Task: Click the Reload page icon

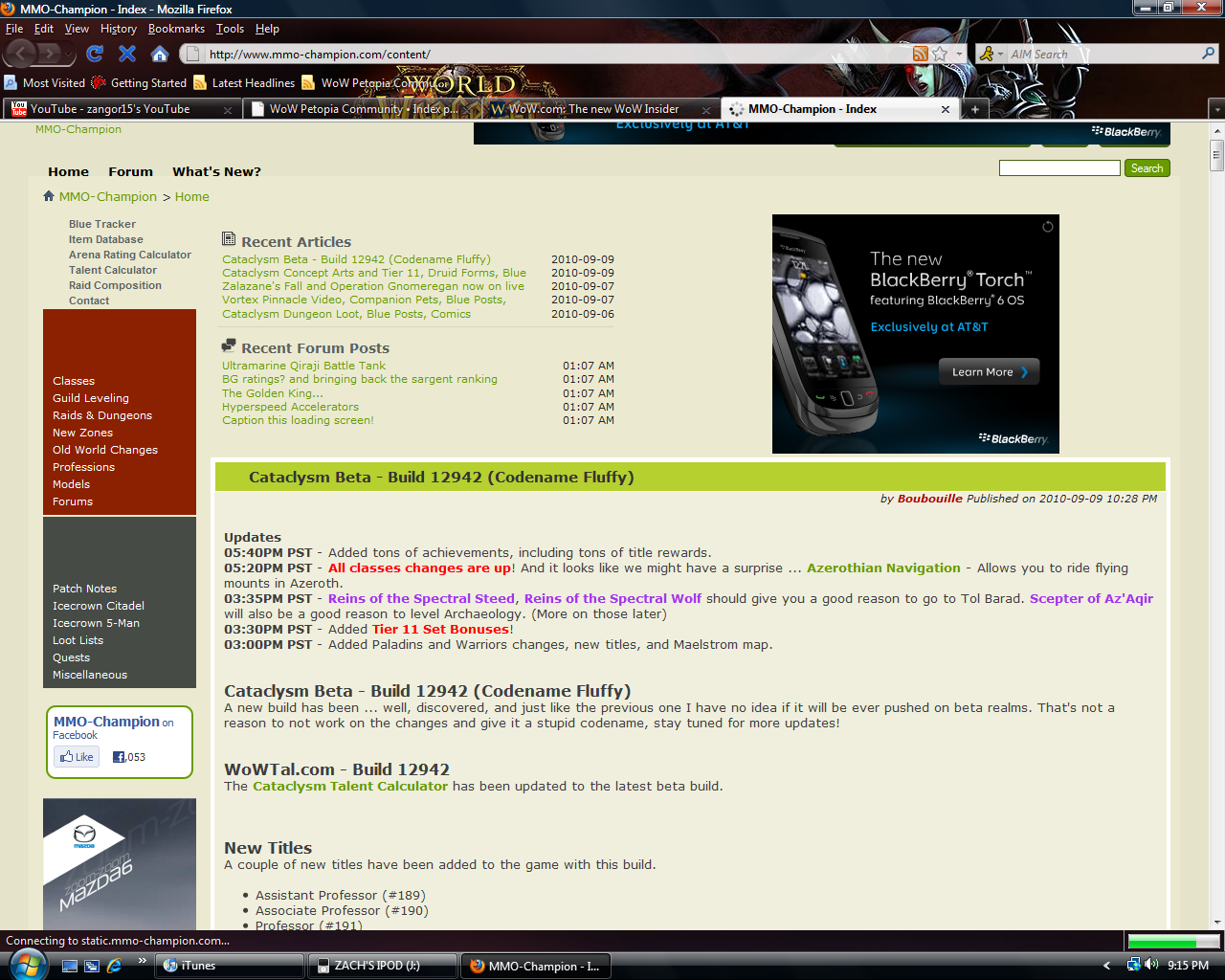Action: [94, 54]
